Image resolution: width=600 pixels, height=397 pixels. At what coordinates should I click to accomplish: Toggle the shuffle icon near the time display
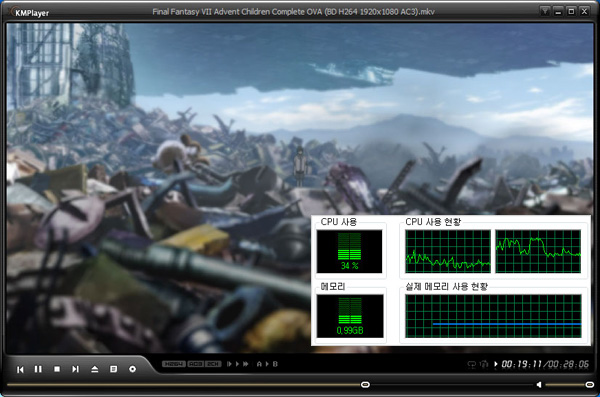(x=484, y=364)
